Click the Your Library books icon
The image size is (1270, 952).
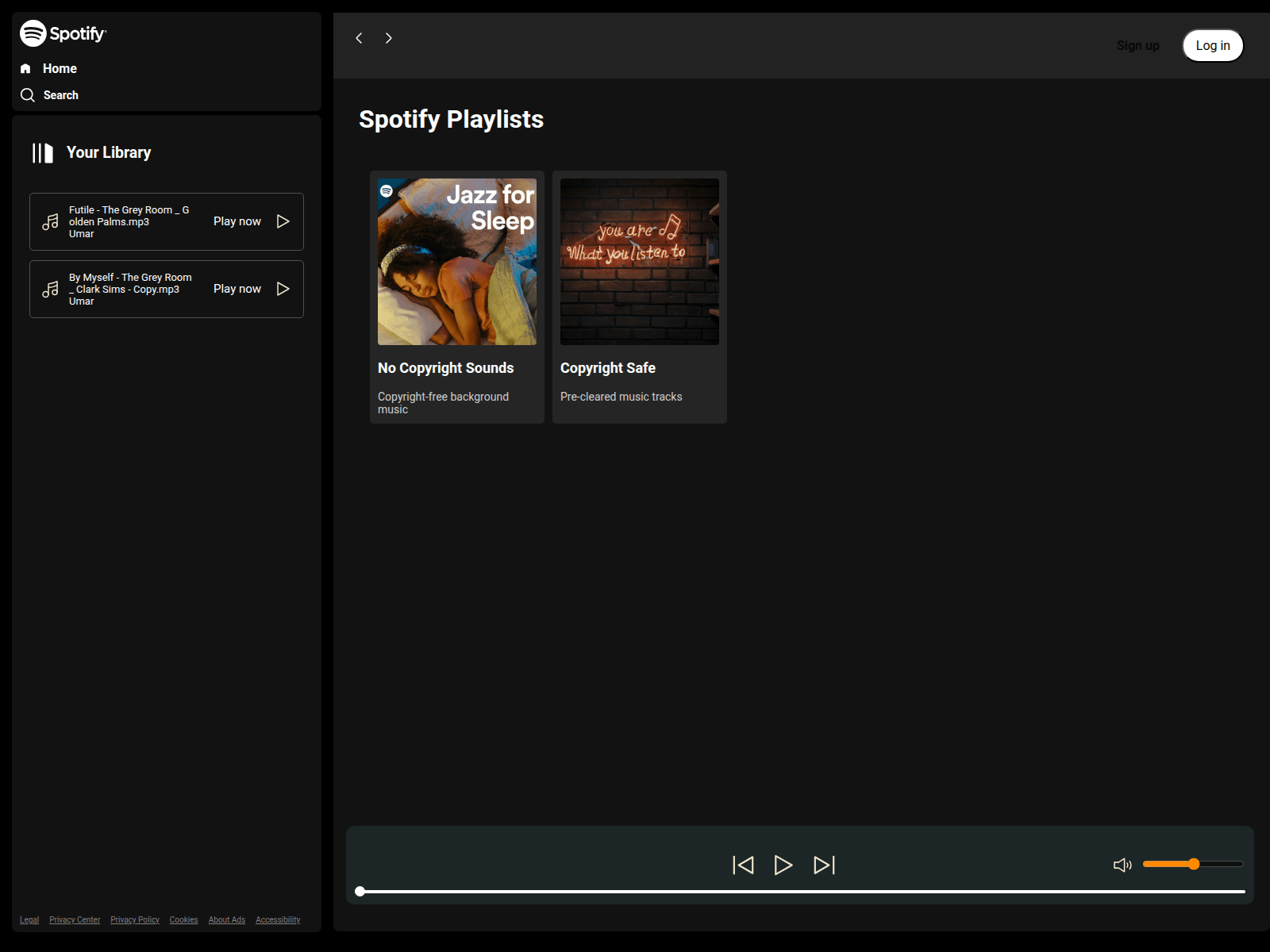pyautogui.click(x=42, y=153)
